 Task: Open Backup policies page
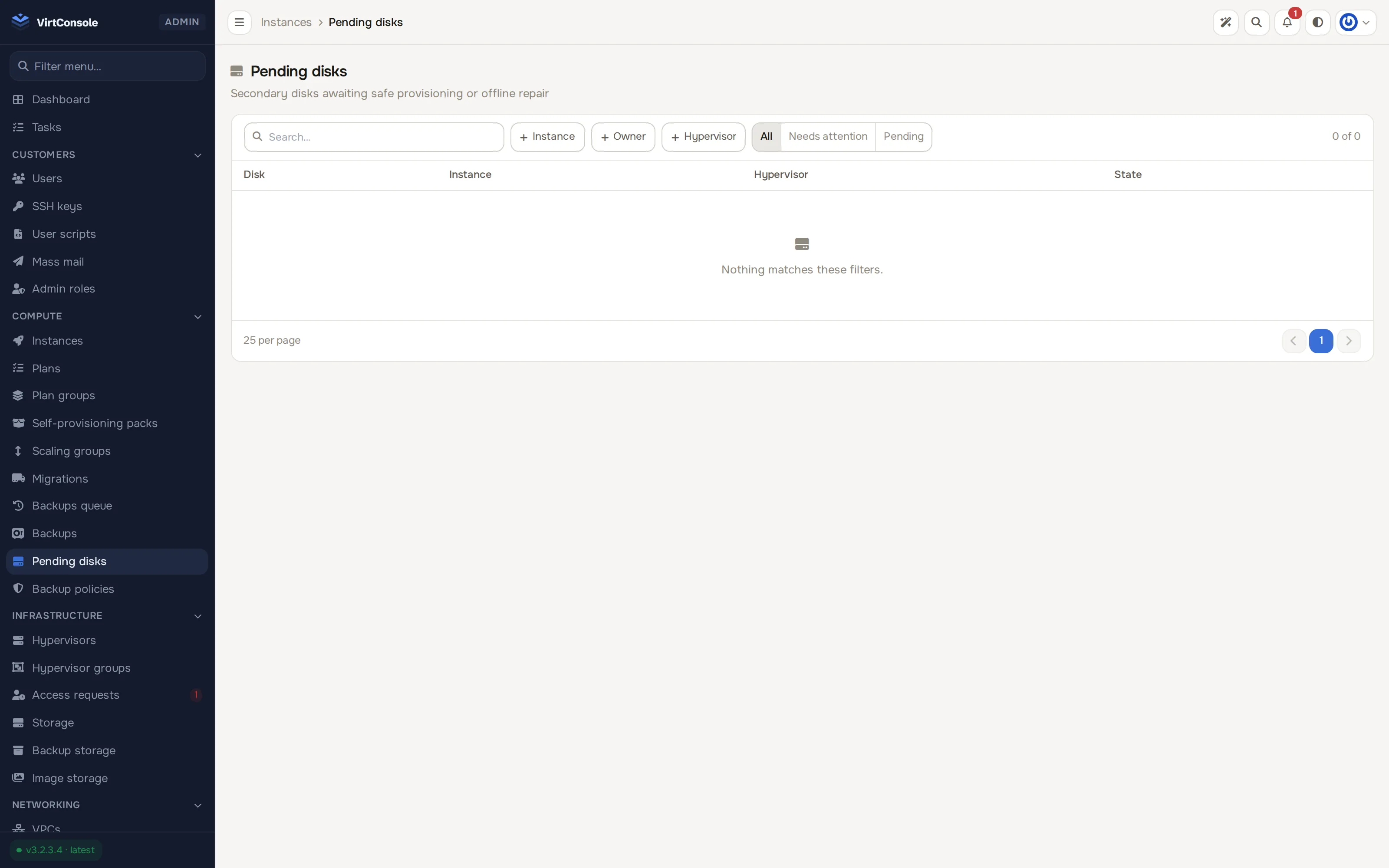pyautogui.click(x=107, y=589)
